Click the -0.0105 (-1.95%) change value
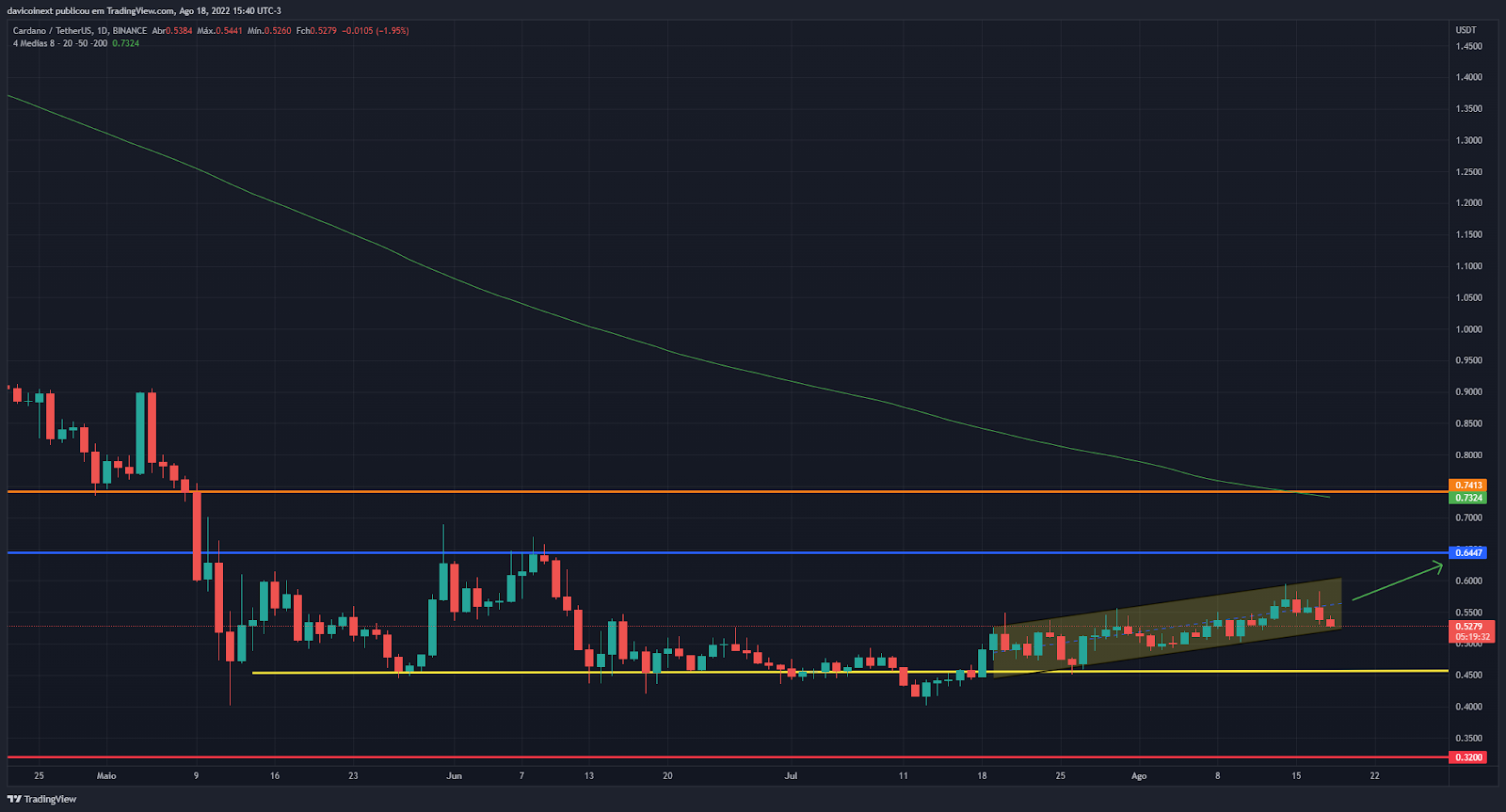The image size is (1506, 812). 376,31
